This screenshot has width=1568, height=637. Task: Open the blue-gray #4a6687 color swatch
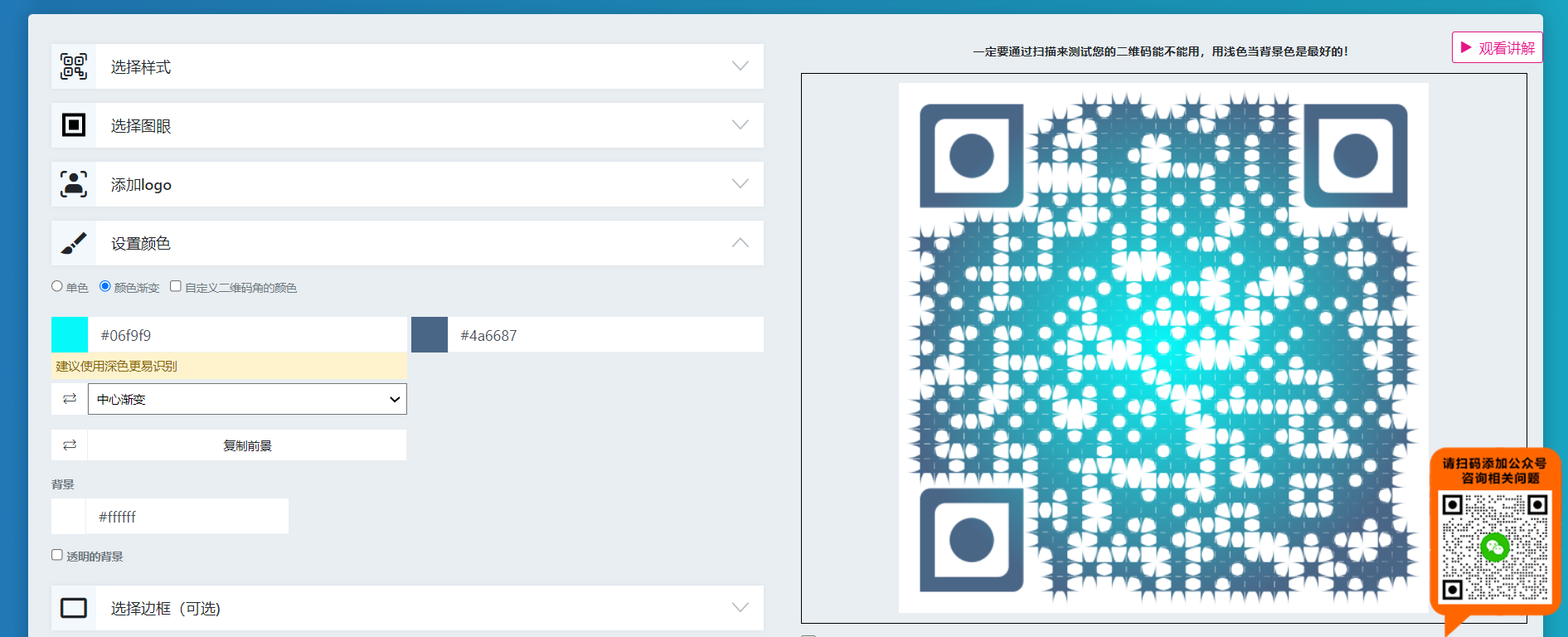point(430,334)
